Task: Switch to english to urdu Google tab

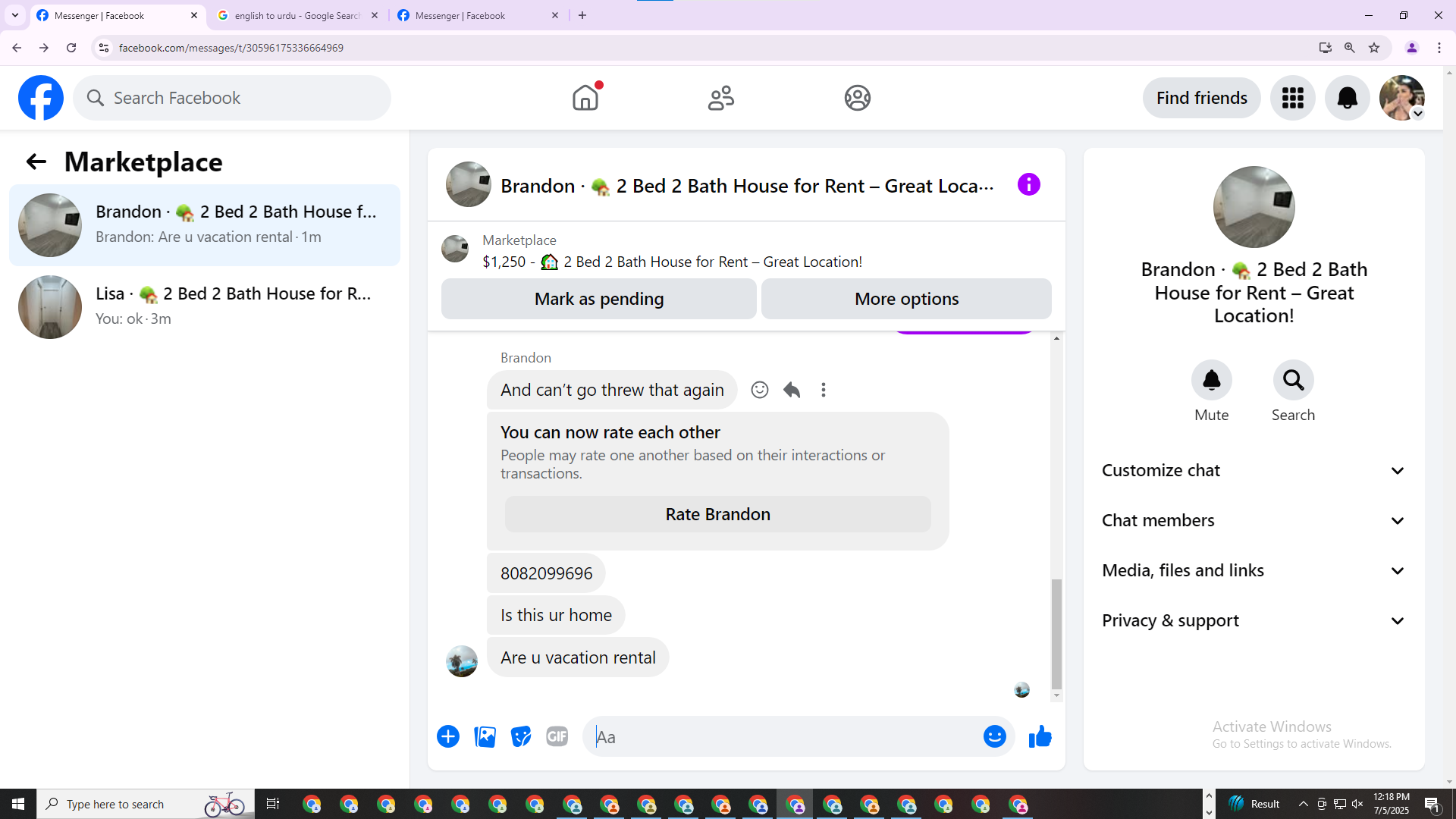Action: [x=297, y=15]
